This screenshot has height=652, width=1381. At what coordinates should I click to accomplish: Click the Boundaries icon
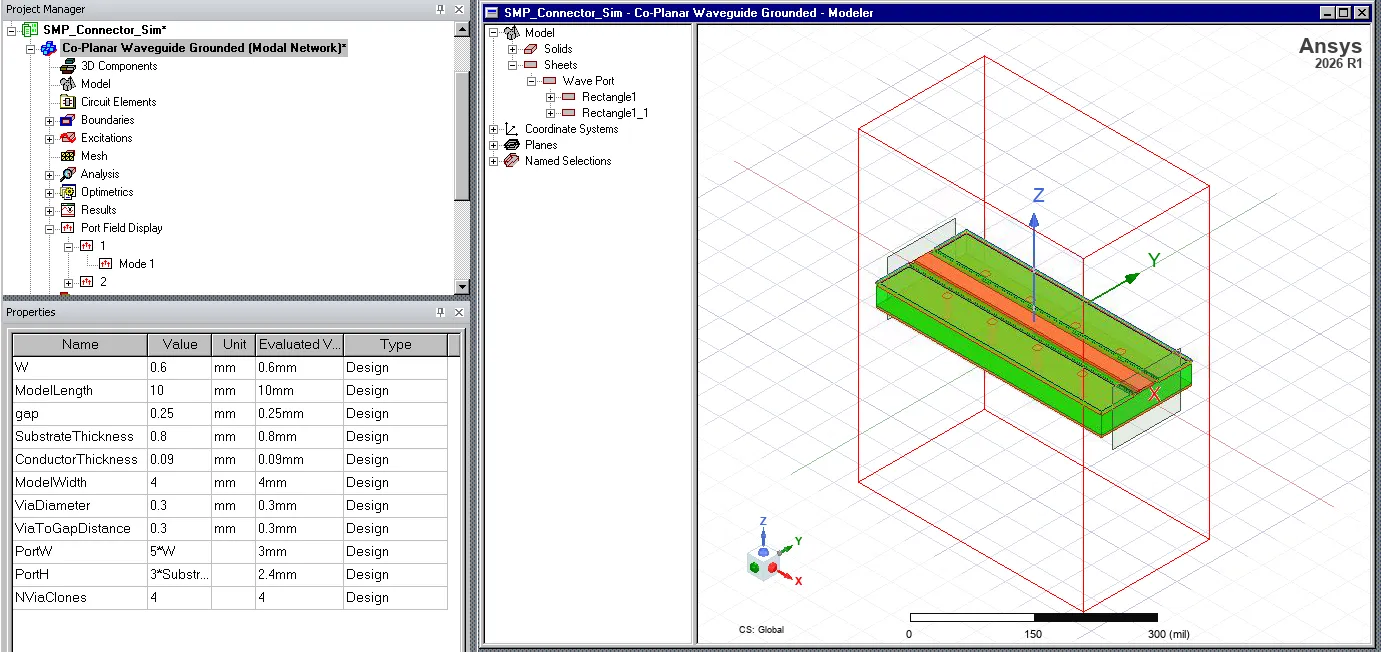tap(68, 120)
